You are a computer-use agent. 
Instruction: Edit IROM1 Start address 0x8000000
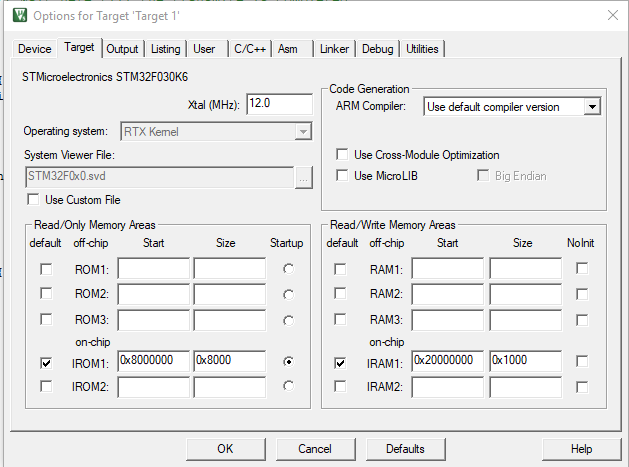point(154,361)
